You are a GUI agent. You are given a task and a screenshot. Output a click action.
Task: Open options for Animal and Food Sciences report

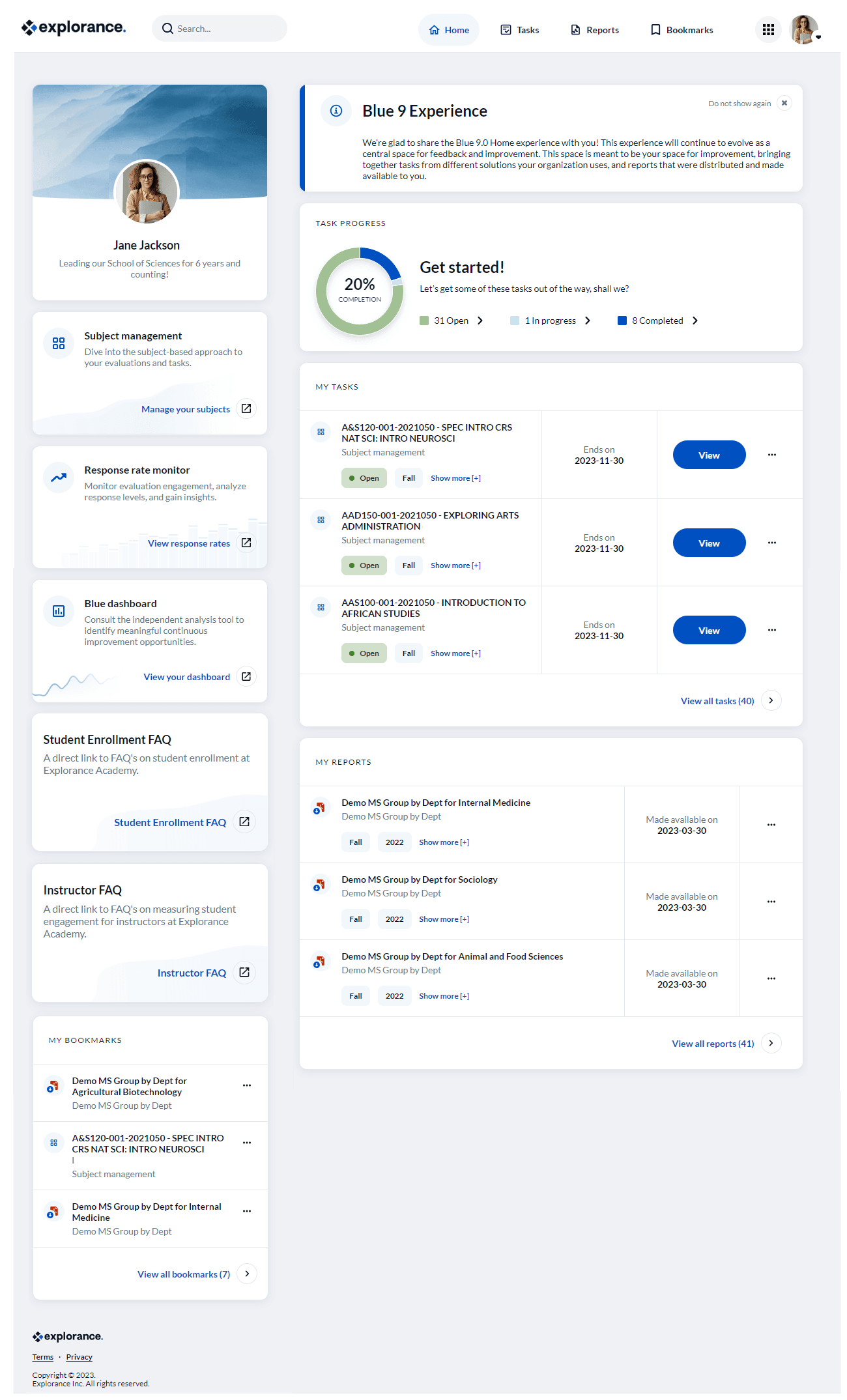pos(771,979)
